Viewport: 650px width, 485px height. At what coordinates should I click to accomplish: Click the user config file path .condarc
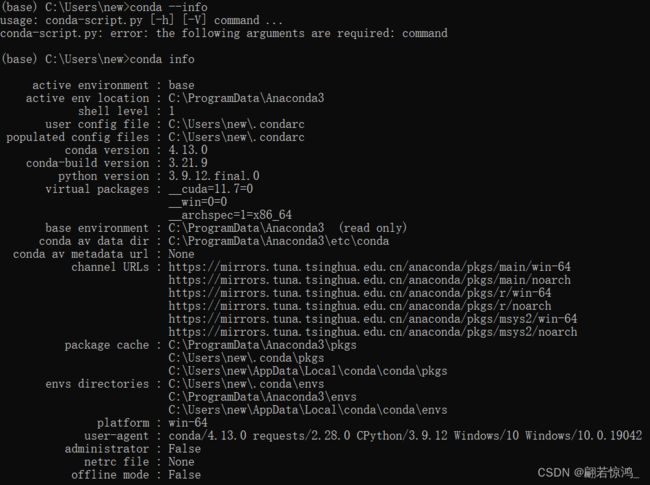pos(236,124)
